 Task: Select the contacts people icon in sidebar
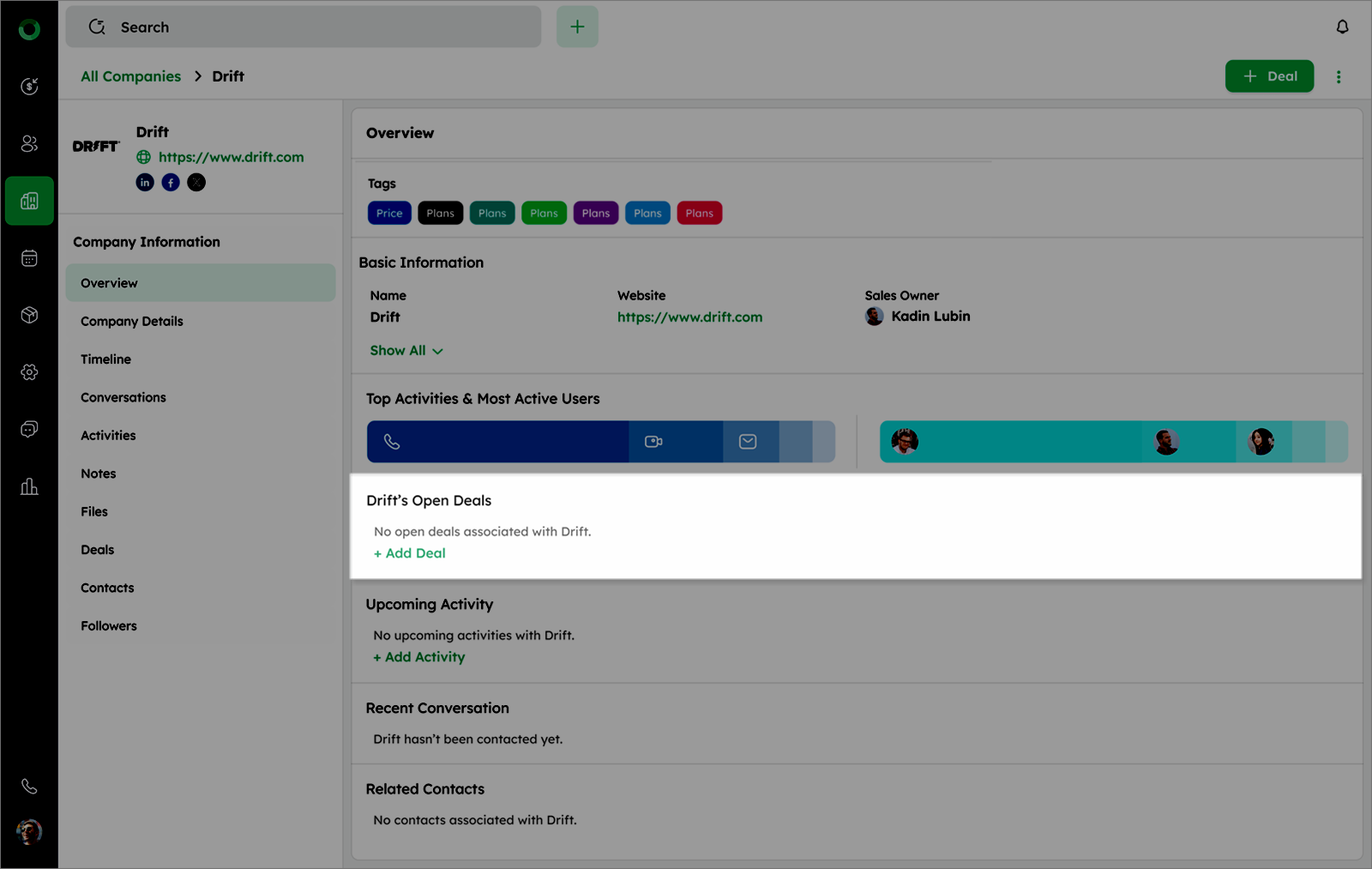pyautogui.click(x=29, y=144)
